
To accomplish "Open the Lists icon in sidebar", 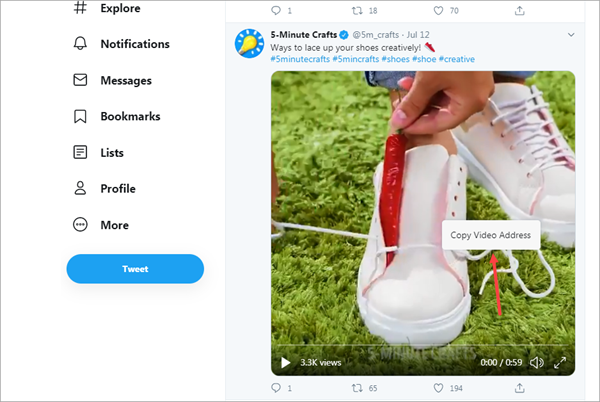I will click(x=80, y=152).
